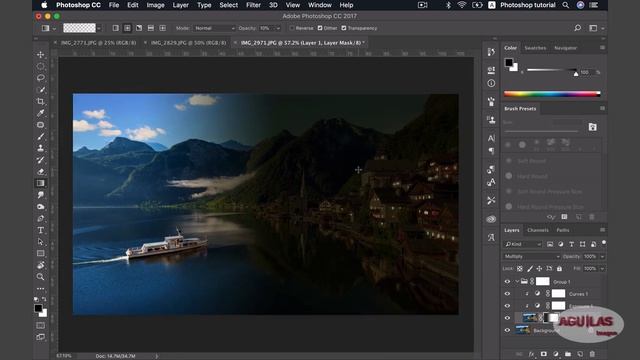
Task: Select the Clone Stamp tool
Action: coord(40,148)
